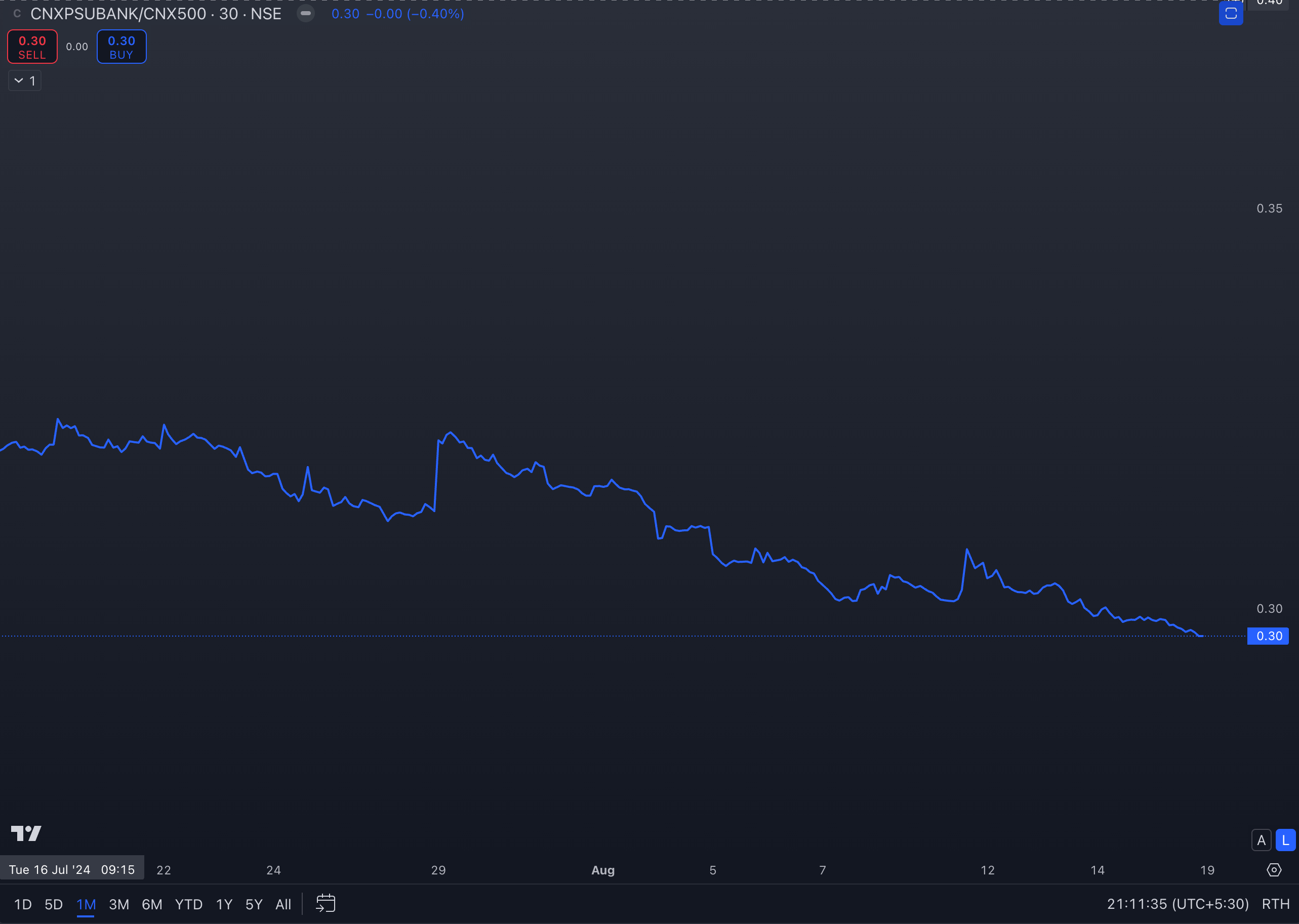Select the 3M time range
1299x924 pixels.
[119, 904]
